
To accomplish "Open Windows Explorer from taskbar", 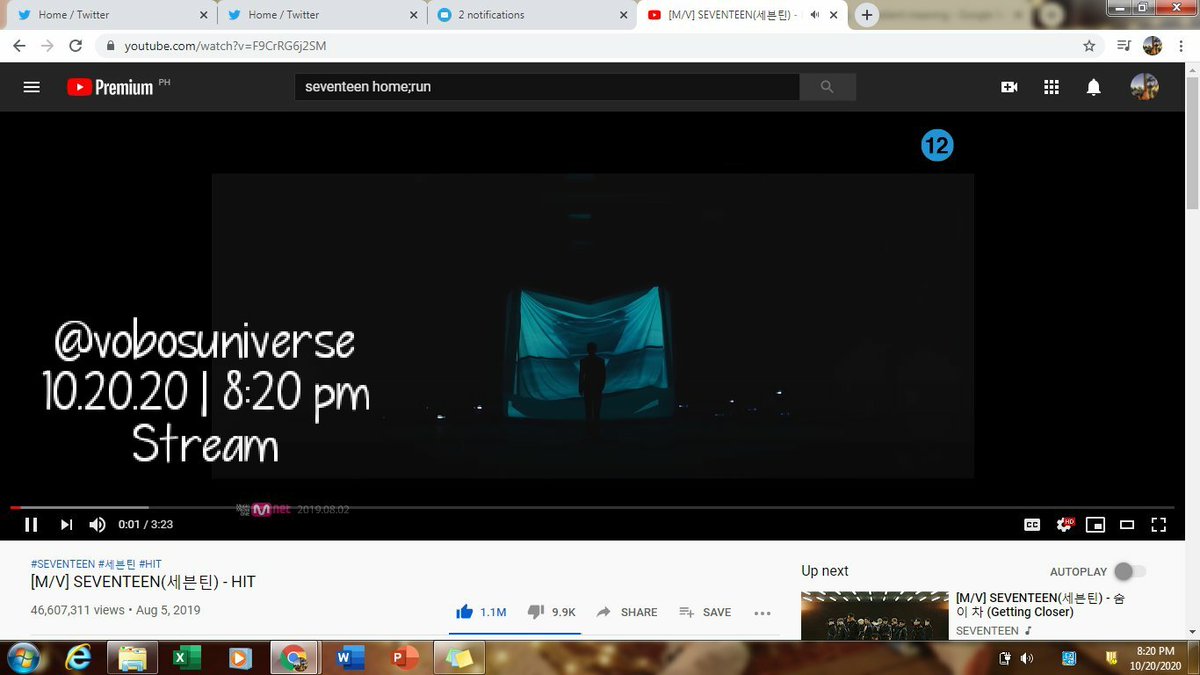I will click(132, 658).
